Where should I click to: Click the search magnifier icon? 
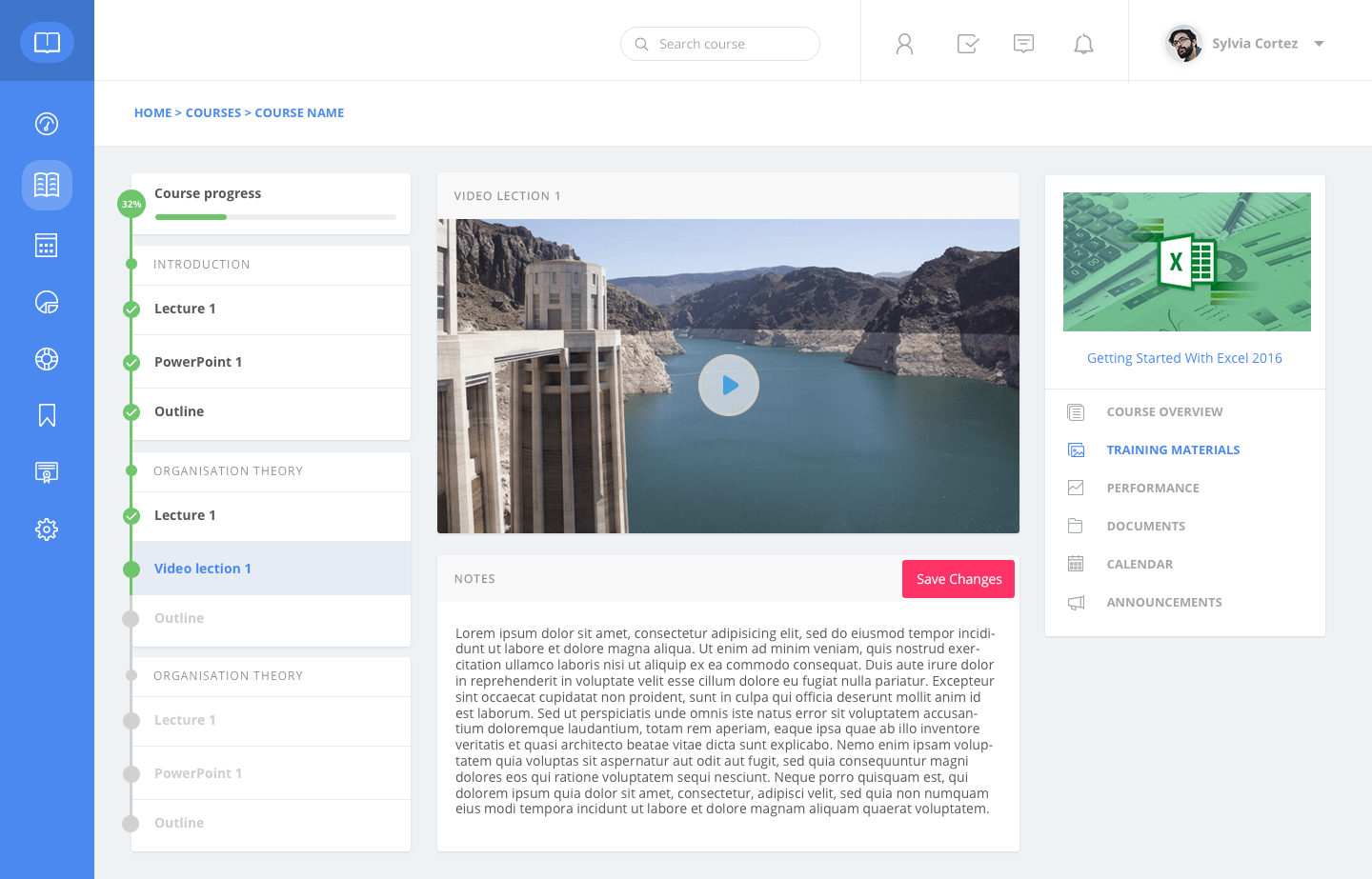coord(642,44)
